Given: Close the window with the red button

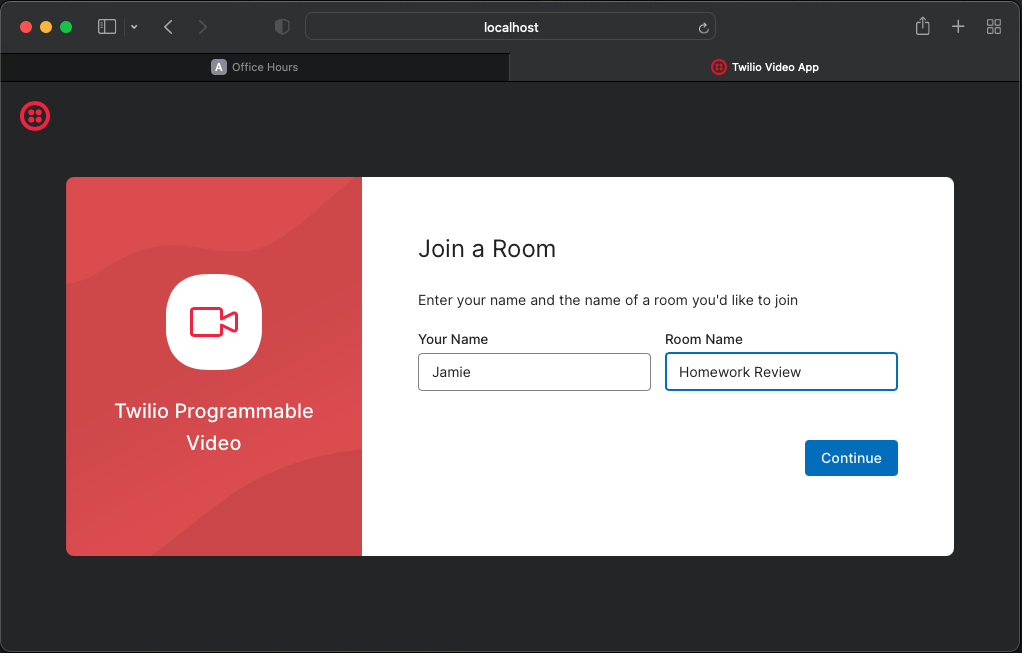Looking at the screenshot, I should 26,27.
